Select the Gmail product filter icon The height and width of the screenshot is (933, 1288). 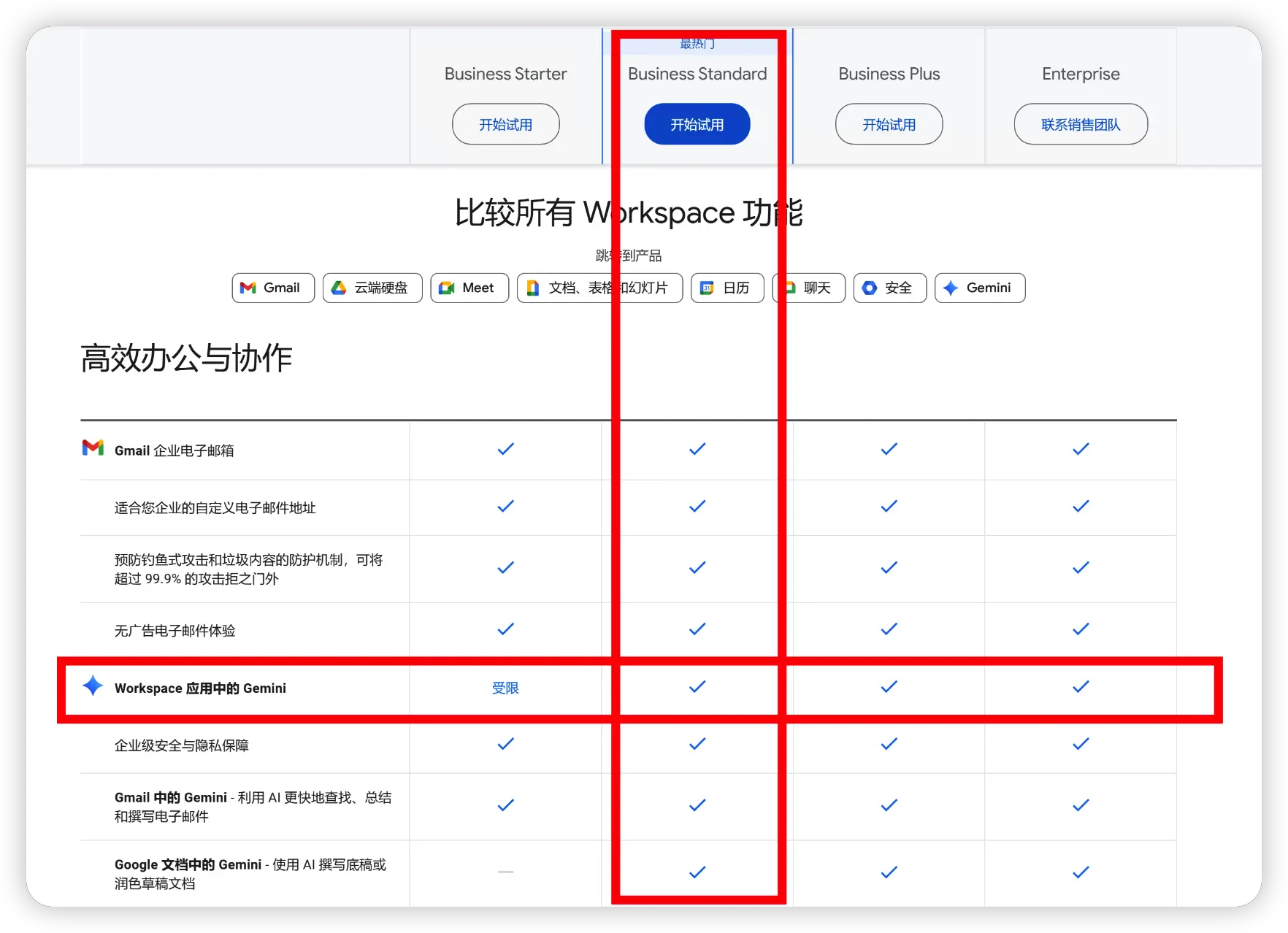pyautogui.click(x=248, y=288)
